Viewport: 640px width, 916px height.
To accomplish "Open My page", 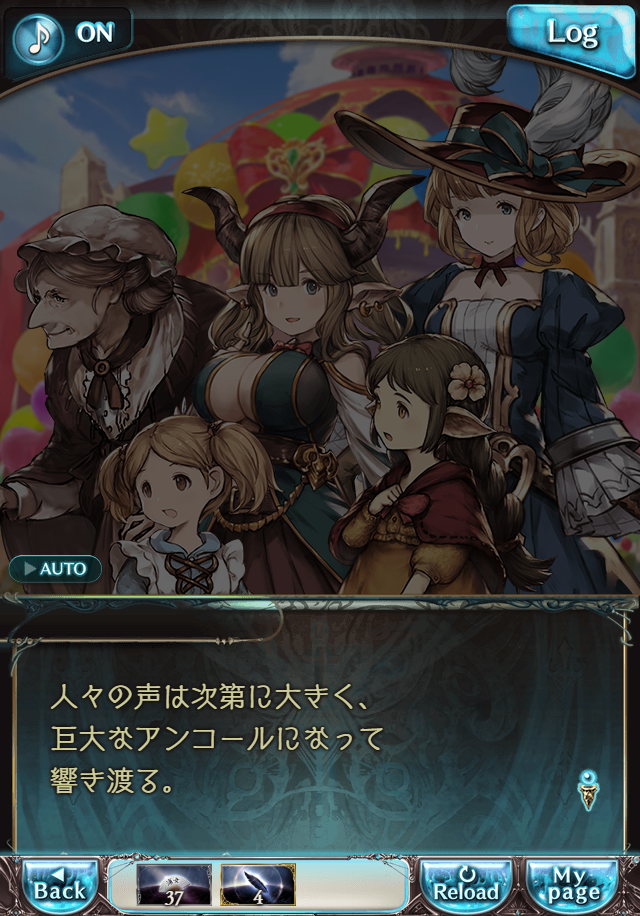I will [x=573, y=886].
